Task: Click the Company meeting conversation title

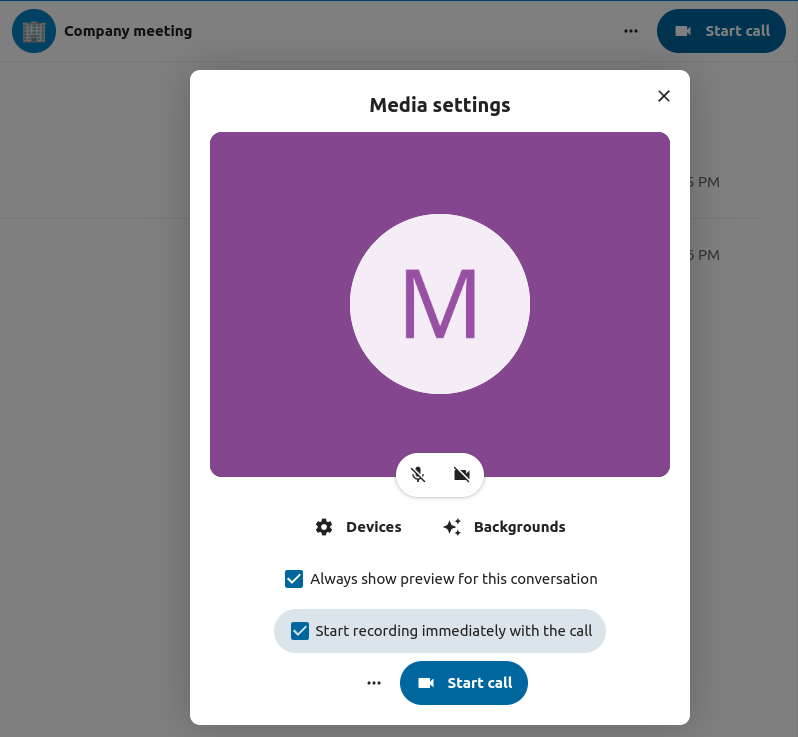Action: point(128,31)
